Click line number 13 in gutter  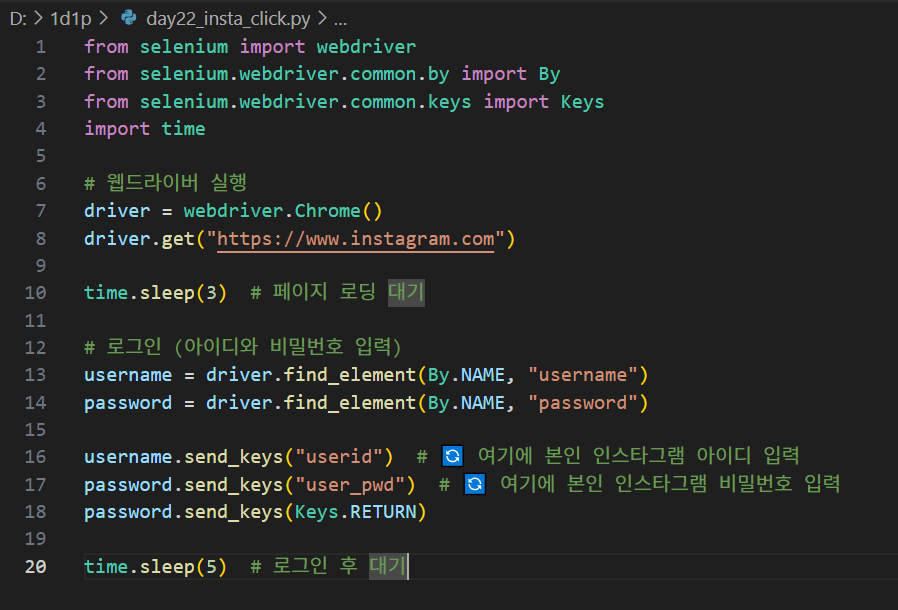point(35,375)
